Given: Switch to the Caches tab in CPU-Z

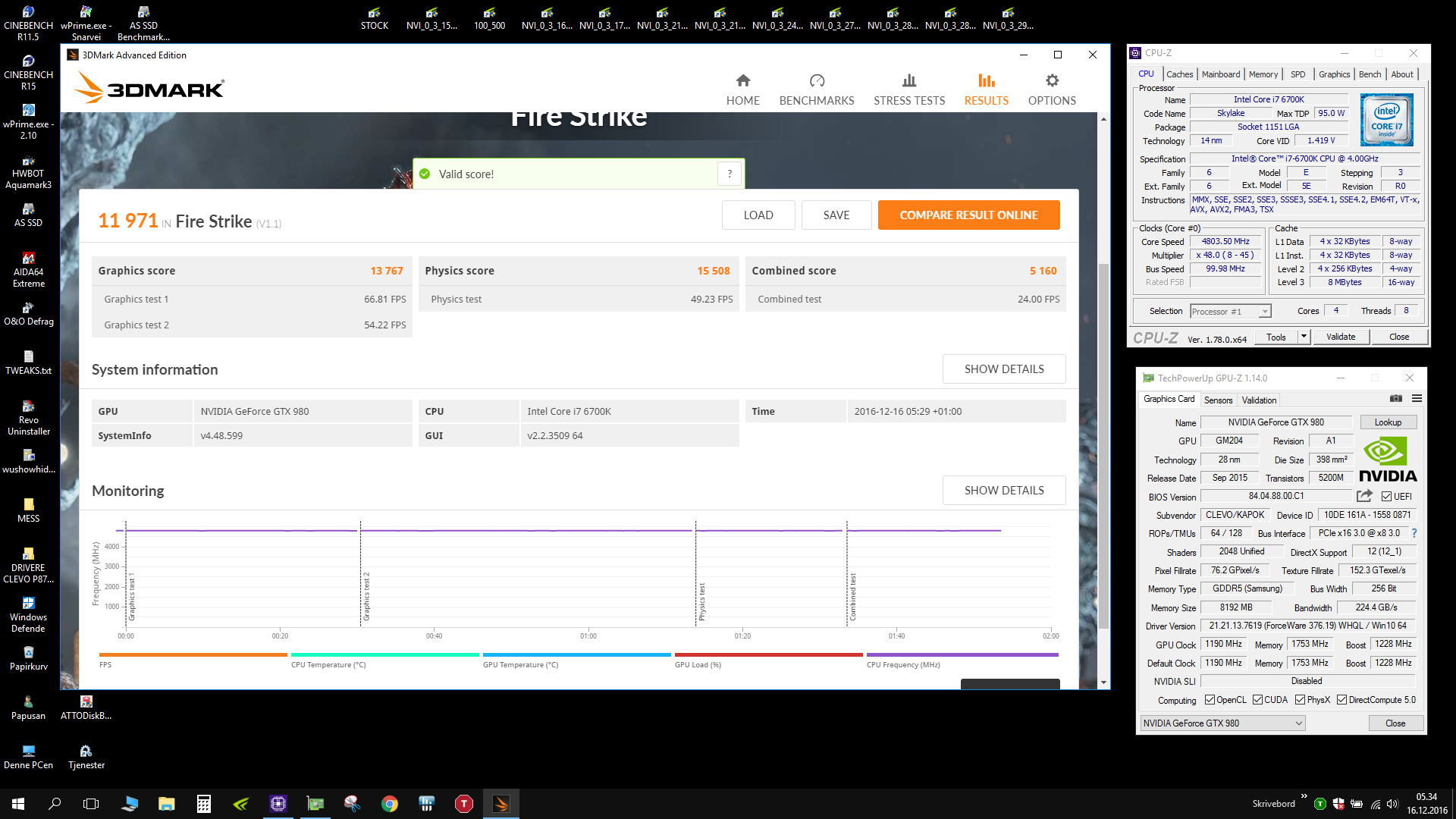Looking at the screenshot, I should (1179, 74).
